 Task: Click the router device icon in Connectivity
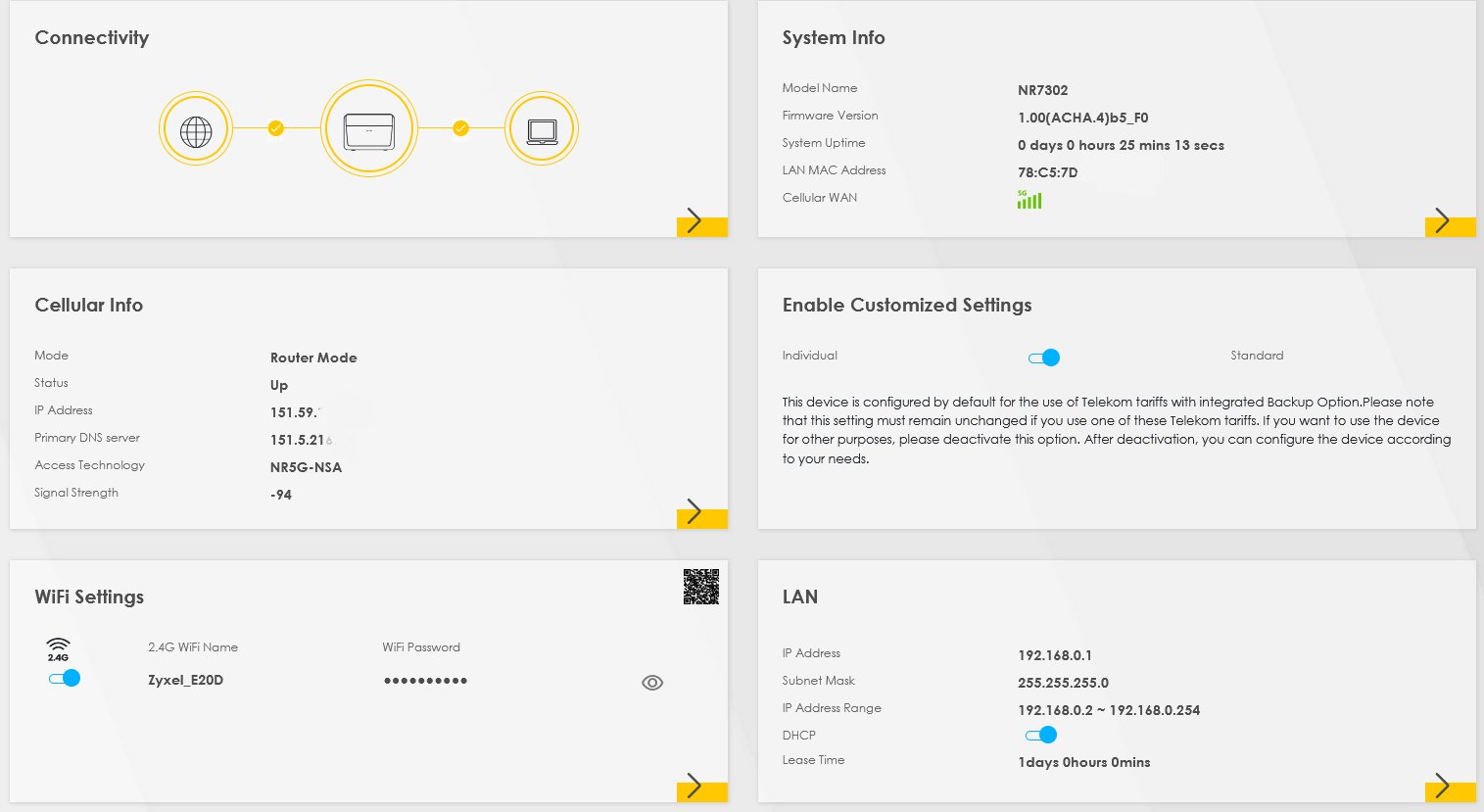(x=369, y=129)
